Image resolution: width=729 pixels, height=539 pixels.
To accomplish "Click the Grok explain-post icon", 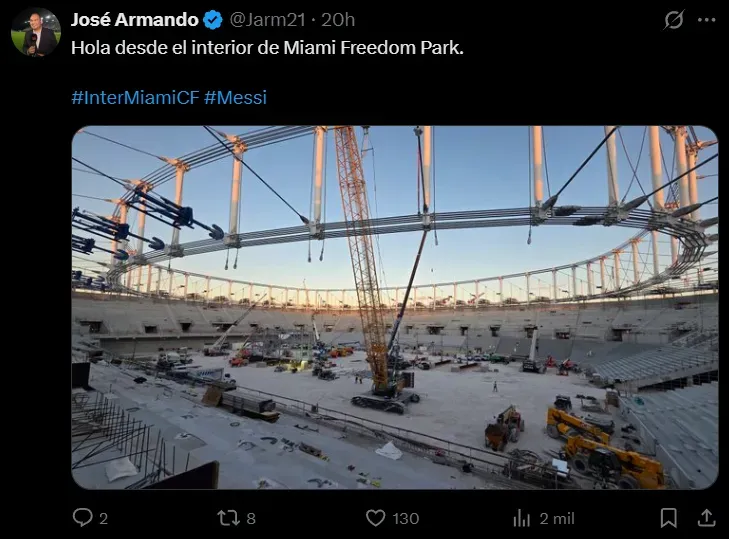I will point(673,20).
